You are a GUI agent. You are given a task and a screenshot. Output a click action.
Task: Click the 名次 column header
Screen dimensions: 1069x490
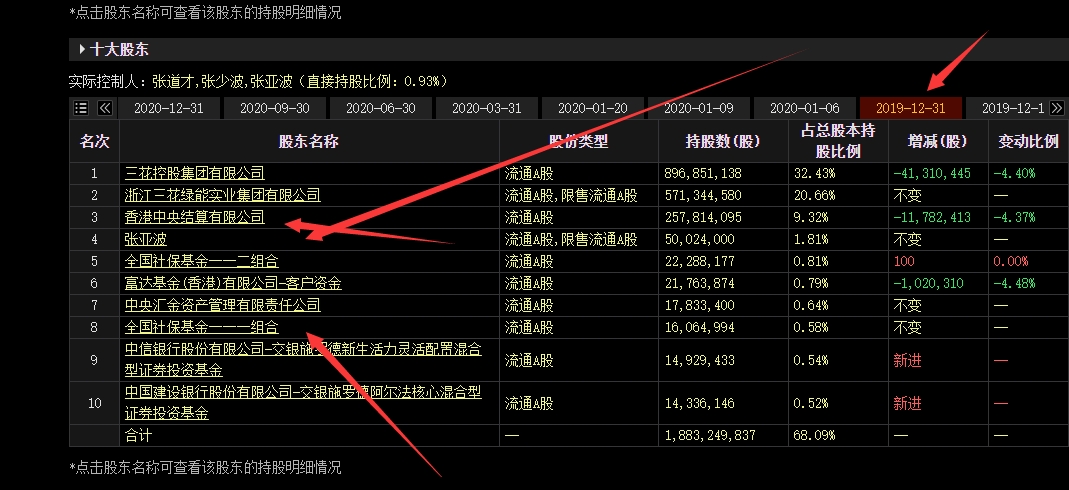click(x=95, y=142)
